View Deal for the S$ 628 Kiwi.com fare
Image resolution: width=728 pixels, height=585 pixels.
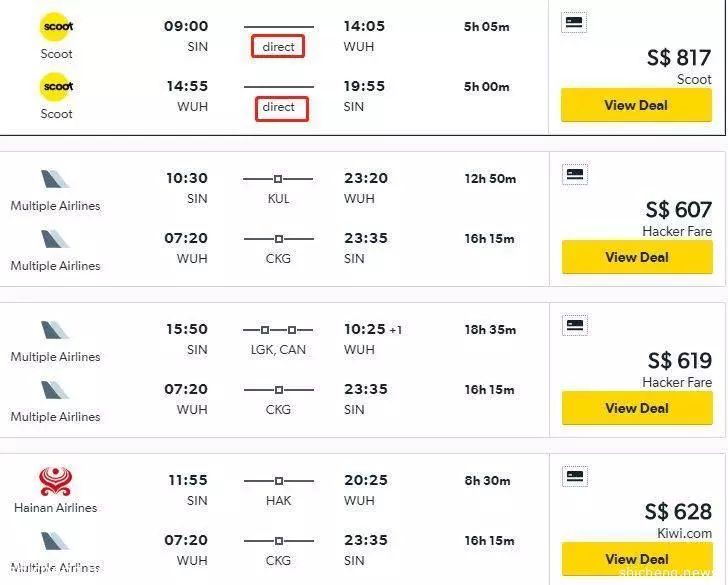(x=637, y=559)
